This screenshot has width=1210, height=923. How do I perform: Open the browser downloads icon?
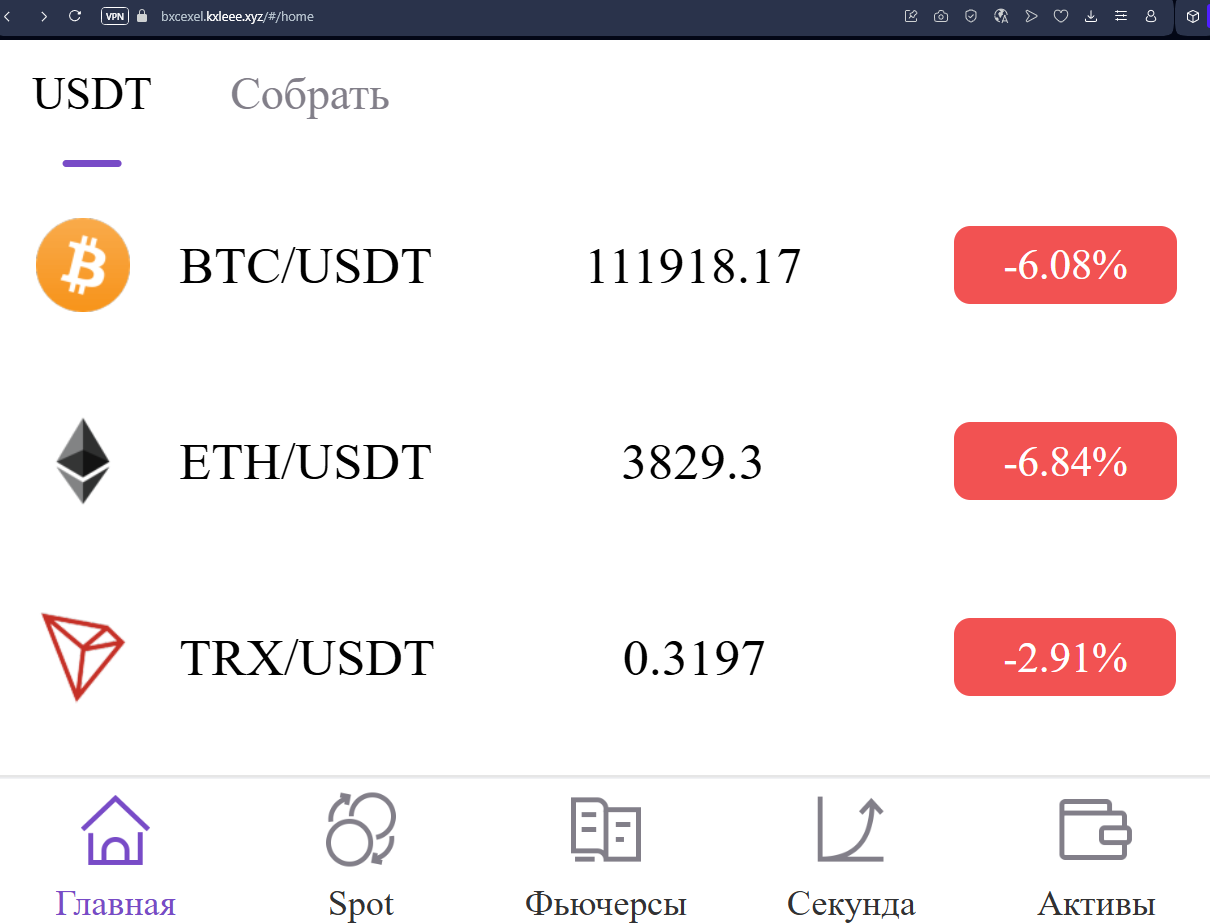[x=1091, y=16]
